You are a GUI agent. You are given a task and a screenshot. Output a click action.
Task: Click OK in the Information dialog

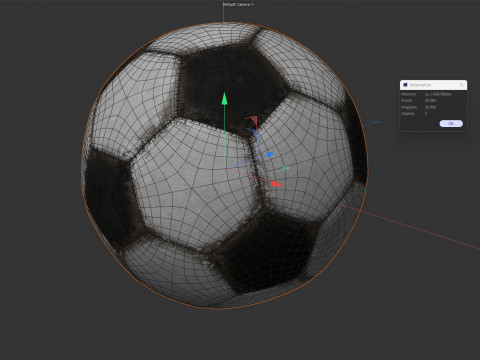(x=451, y=123)
